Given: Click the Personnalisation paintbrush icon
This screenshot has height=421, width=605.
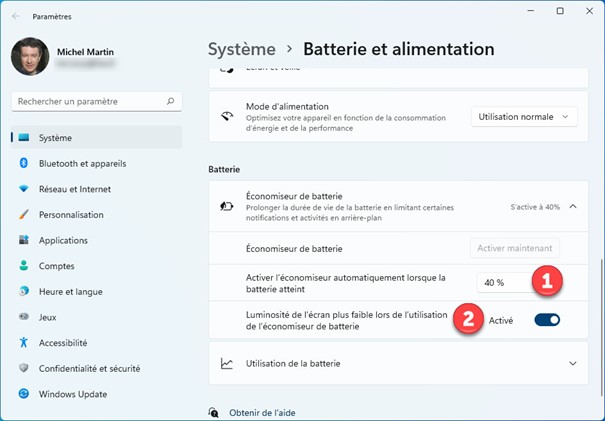Looking at the screenshot, I should (x=23, y=214).
